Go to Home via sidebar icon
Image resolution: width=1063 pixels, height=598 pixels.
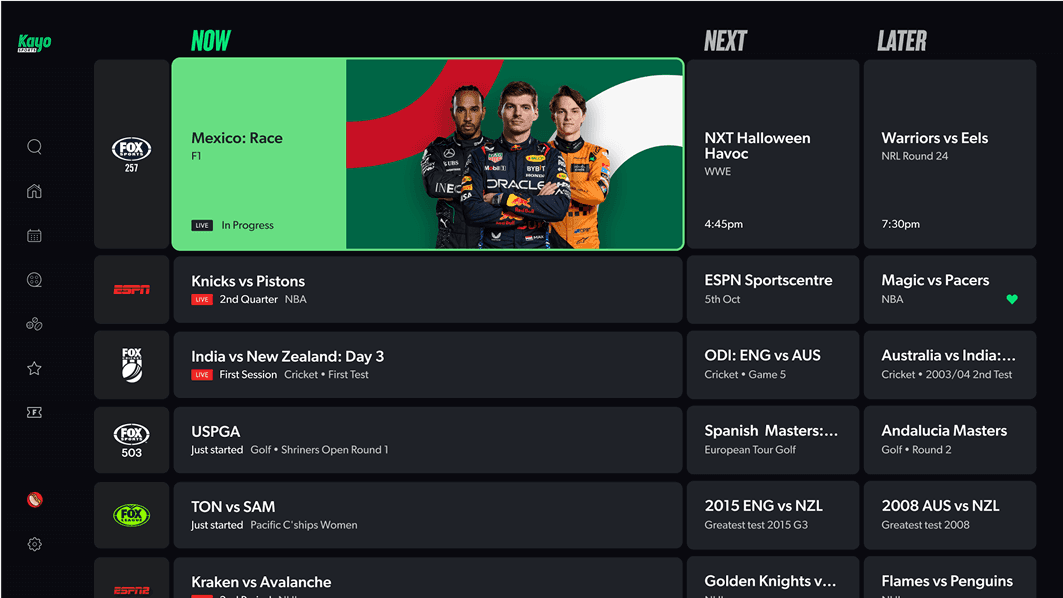point(35,191)
